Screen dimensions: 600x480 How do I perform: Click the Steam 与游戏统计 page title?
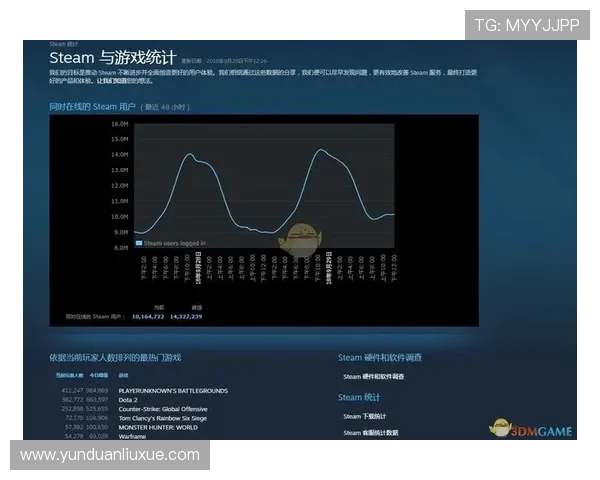(113, 58)
